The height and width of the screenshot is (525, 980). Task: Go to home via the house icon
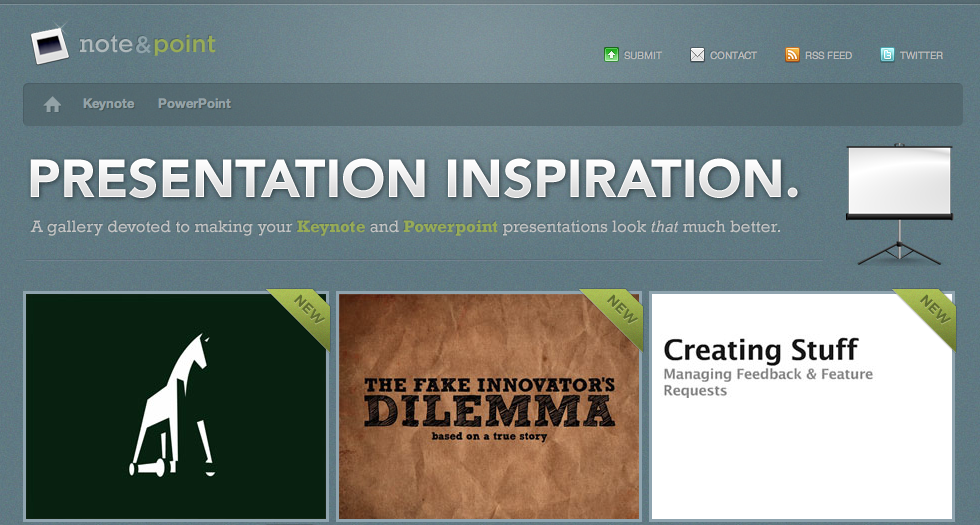click(x=52, y=104)
